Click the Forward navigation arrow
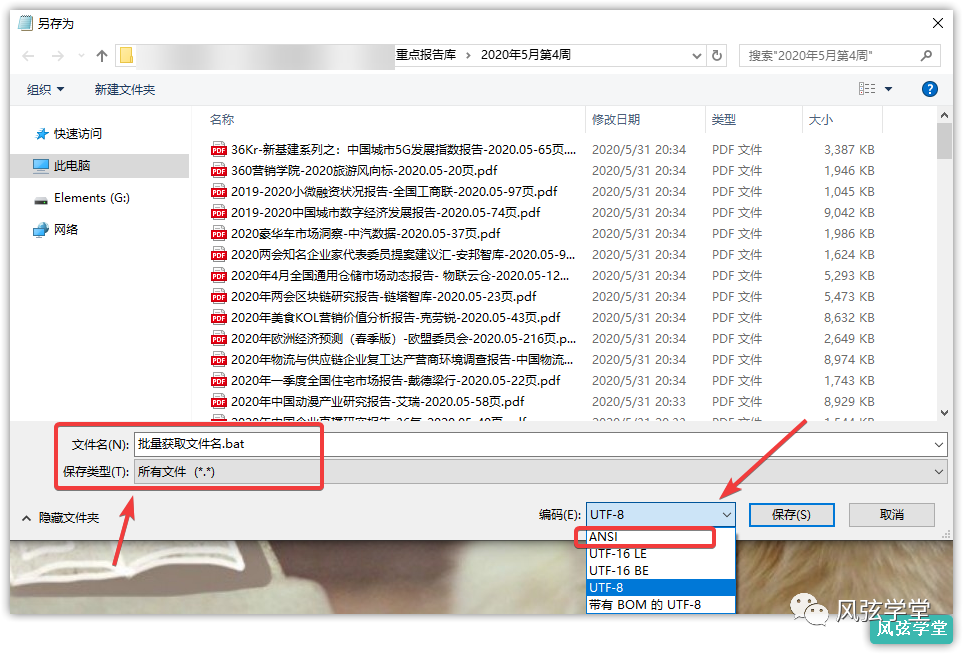Screen dimensions: 963x654 coord(58,56)
